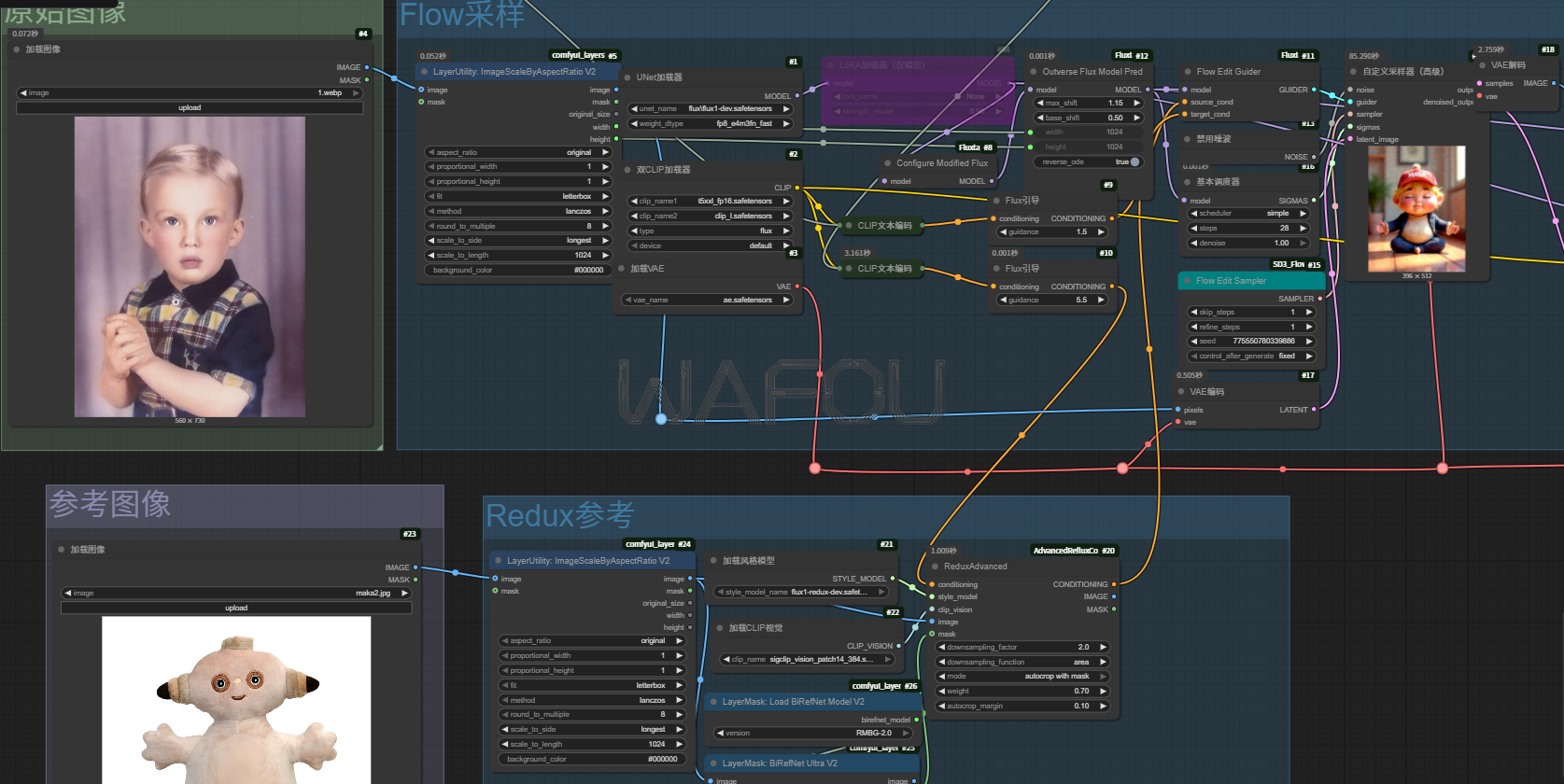Image resolution: width=1564 pixels, height=784 pixels.
Task: Open the image file selector showing 1.webp
Action: 190,93
